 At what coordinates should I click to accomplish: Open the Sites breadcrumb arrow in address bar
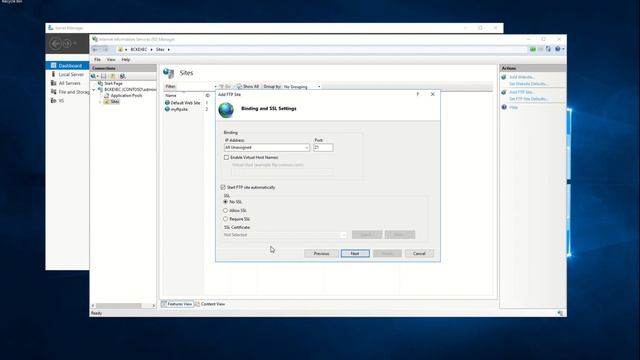click(x=169, y=50)
